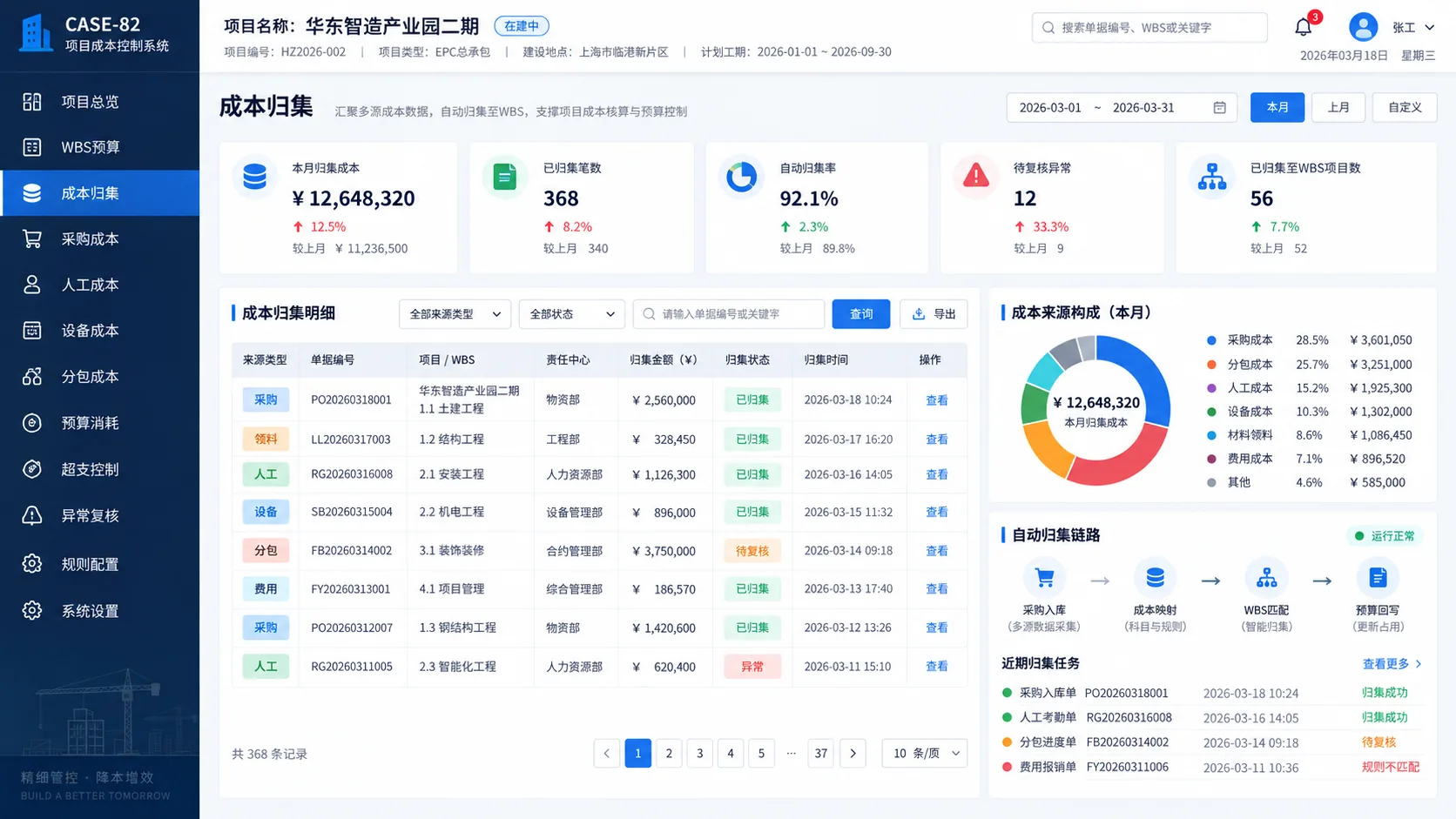Open the 10 条/页 page size dropdown

tap(925, 753)
